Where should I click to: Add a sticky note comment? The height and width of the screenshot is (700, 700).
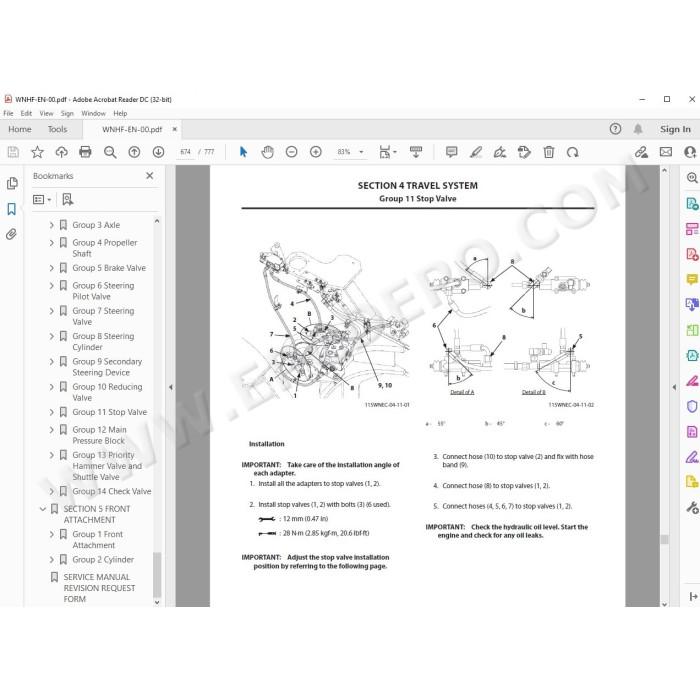pos(451,152)
